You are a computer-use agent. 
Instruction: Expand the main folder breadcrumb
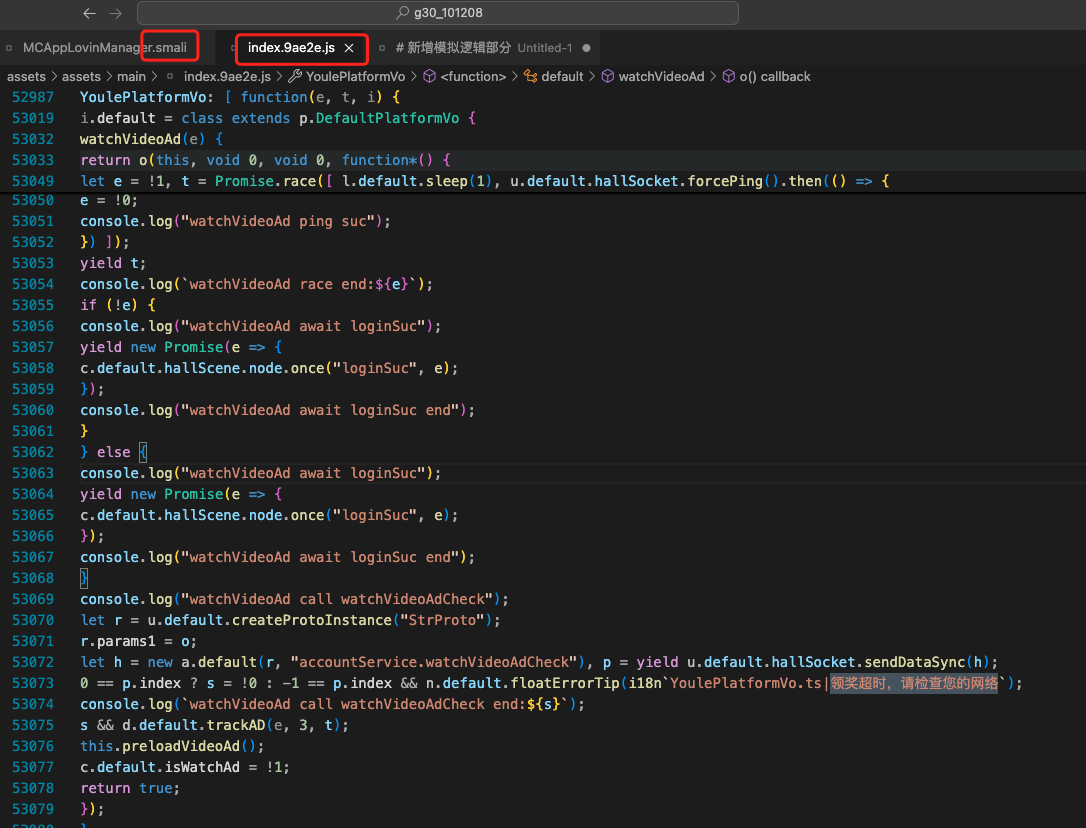tap(131, 76)
